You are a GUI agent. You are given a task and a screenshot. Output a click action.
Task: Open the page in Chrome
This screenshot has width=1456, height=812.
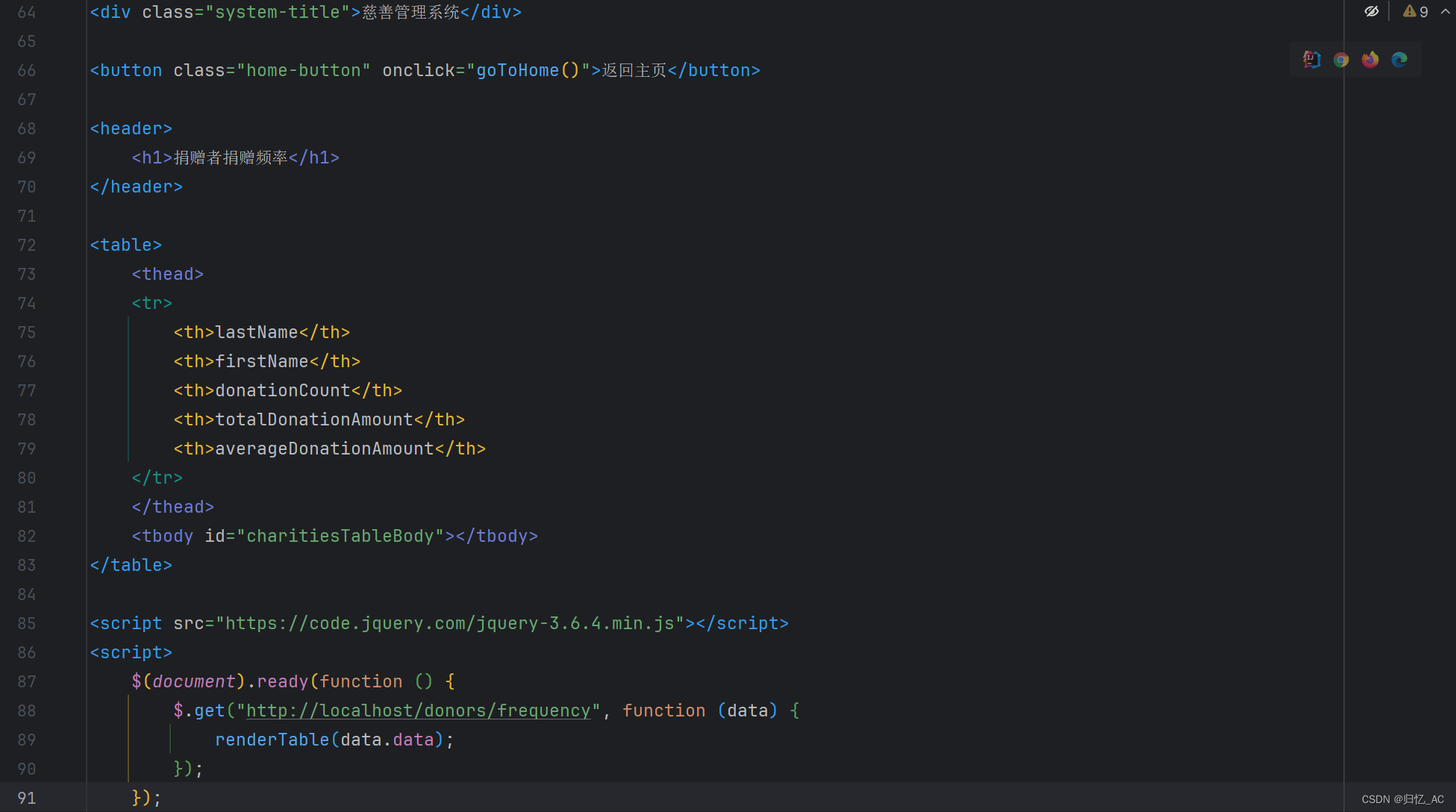click(1341, 60)
